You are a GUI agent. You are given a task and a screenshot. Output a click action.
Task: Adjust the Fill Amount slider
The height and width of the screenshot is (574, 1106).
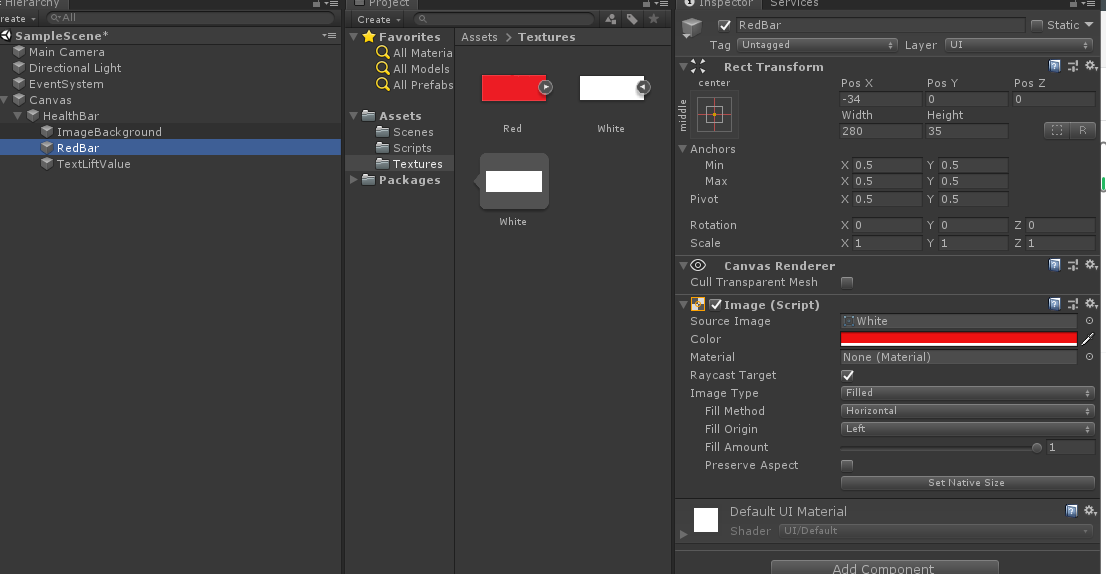(x=939, y=447)
